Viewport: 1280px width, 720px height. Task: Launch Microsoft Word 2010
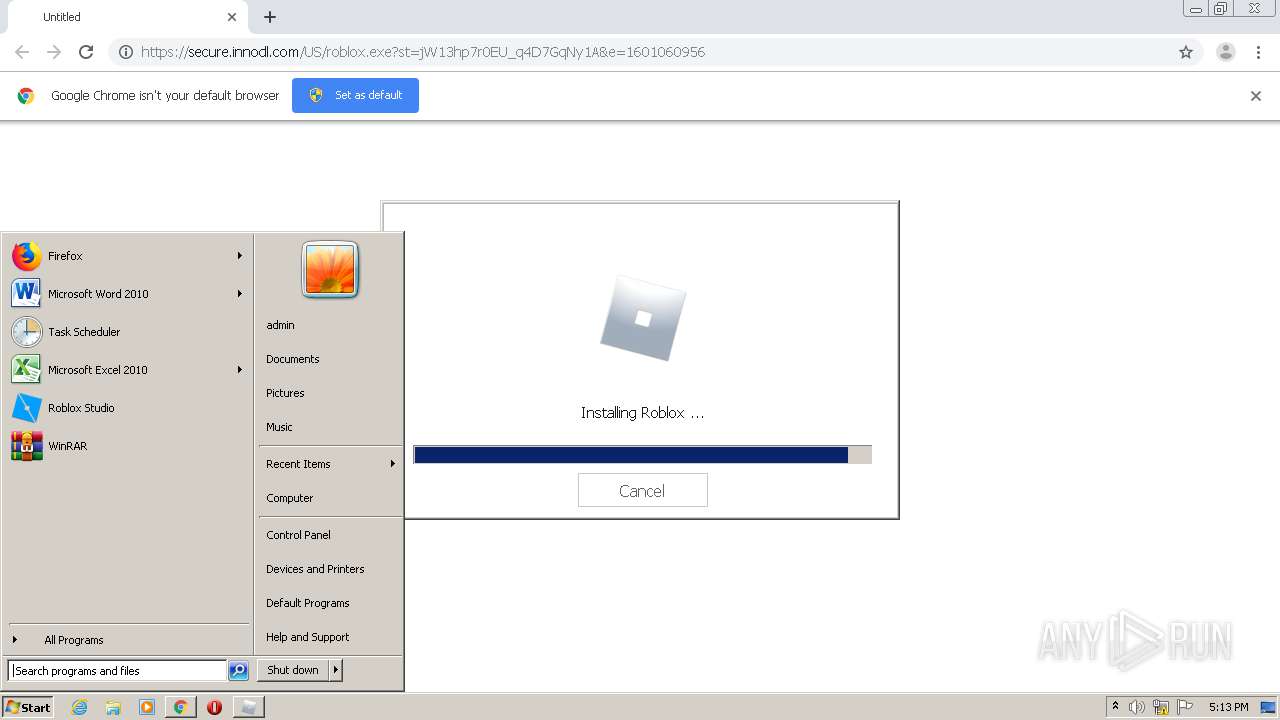point(127,294)
